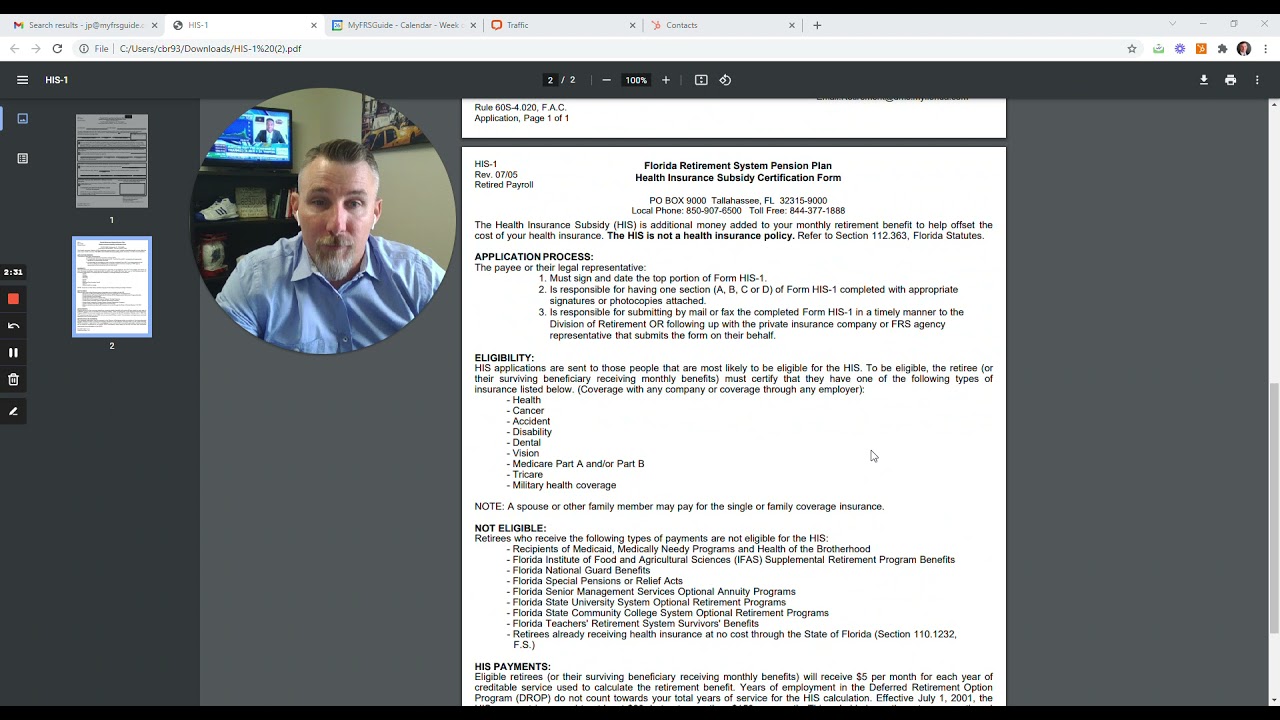1280x720 pixels.
Task: Stop the screen recording
Action: [13, 299]
